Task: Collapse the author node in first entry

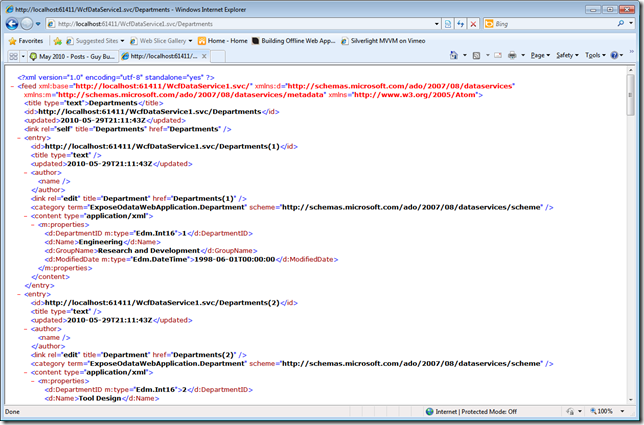Action: [26, 173]
